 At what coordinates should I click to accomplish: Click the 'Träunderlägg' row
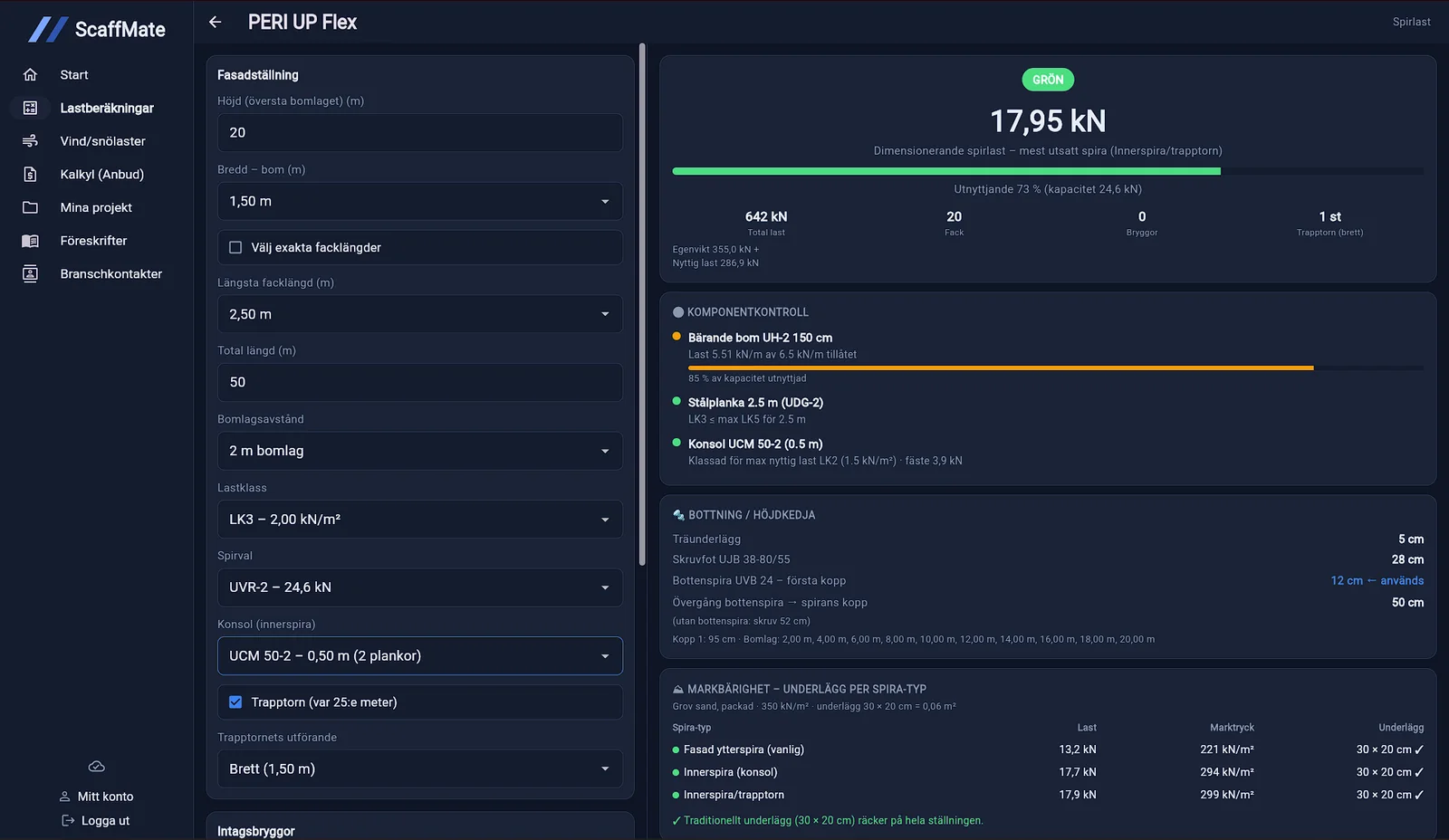tap(1048, 539)
